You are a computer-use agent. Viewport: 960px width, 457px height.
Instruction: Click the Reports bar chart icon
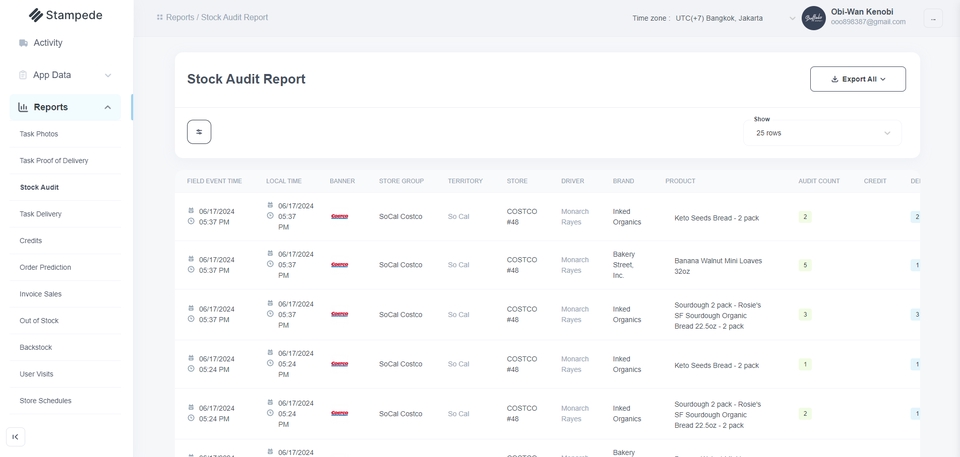point(23,107)
